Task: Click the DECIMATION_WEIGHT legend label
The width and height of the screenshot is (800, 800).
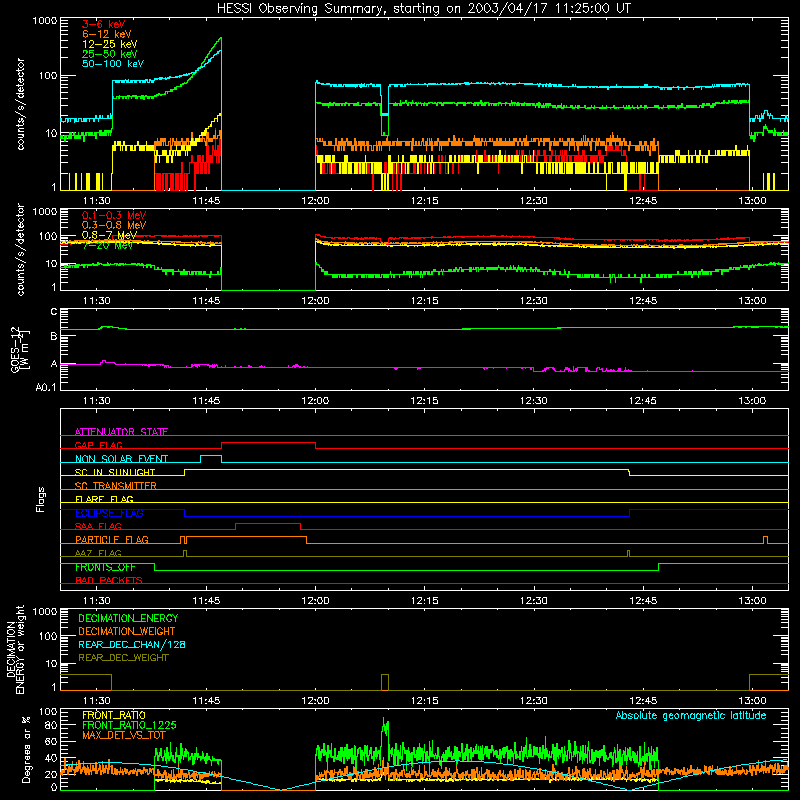Action: coord(127,631)
